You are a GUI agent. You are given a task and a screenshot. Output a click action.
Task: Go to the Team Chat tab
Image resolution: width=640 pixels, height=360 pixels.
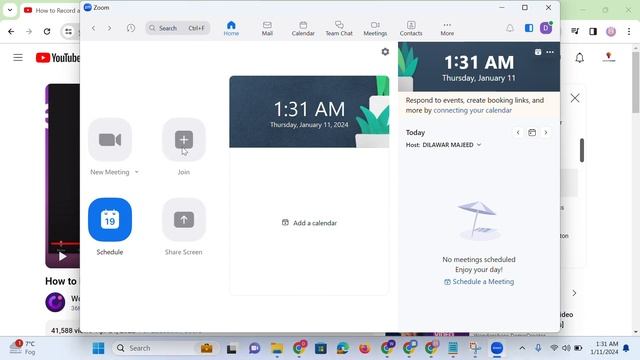[x=339, y=28]
